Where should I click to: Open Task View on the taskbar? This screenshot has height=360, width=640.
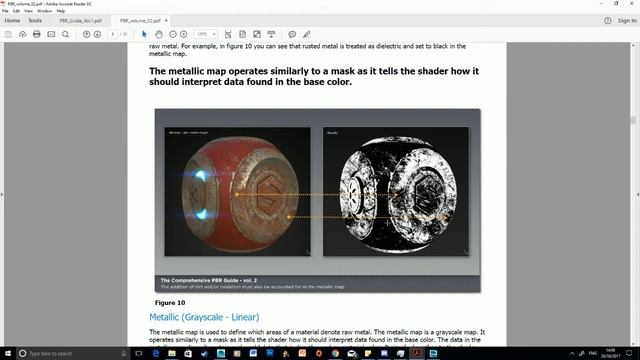[x=139, y=353]
